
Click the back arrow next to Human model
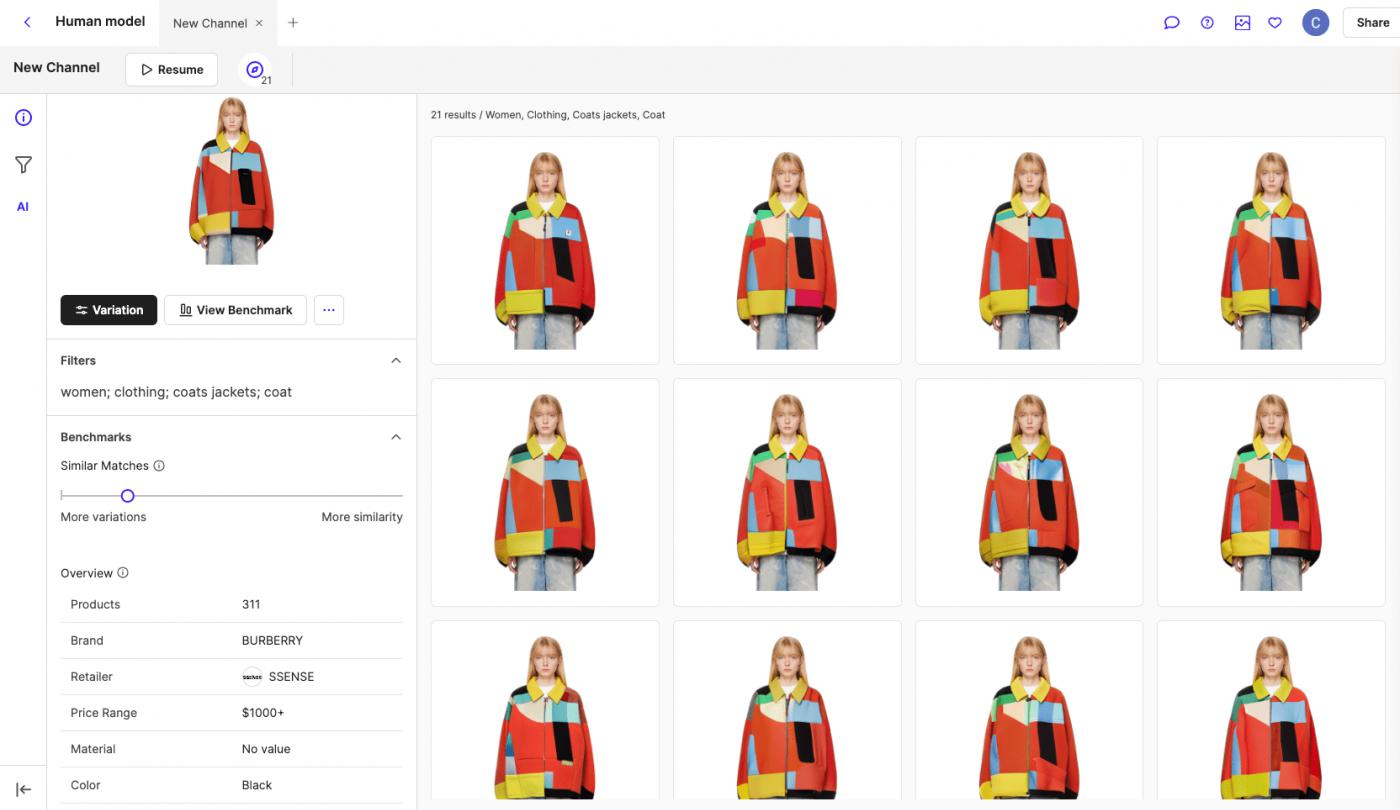click(x=27, y=22)
